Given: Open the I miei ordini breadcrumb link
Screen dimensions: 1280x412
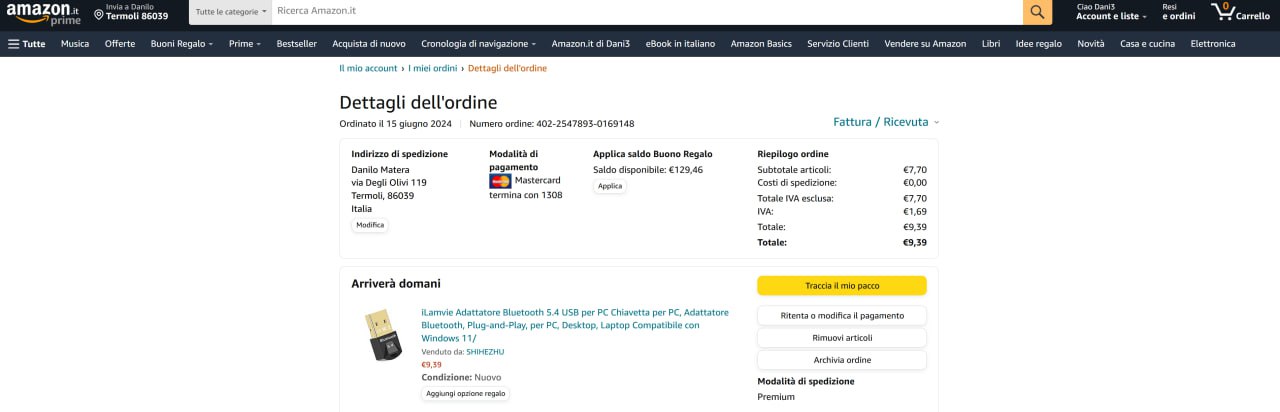Looking at the screenshot, I should [432, 68].
